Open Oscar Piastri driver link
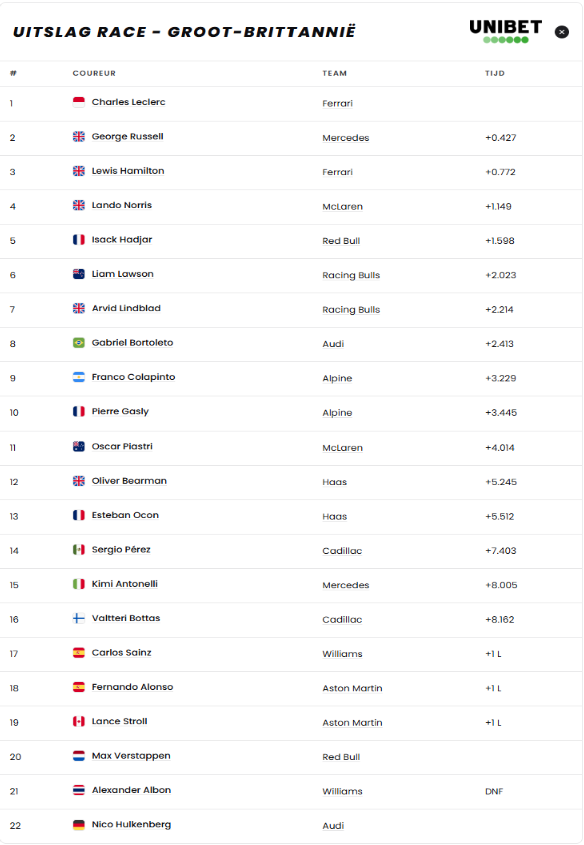This screenshot has height=845, width=584. pyautogui.click(x=122, y=446)
